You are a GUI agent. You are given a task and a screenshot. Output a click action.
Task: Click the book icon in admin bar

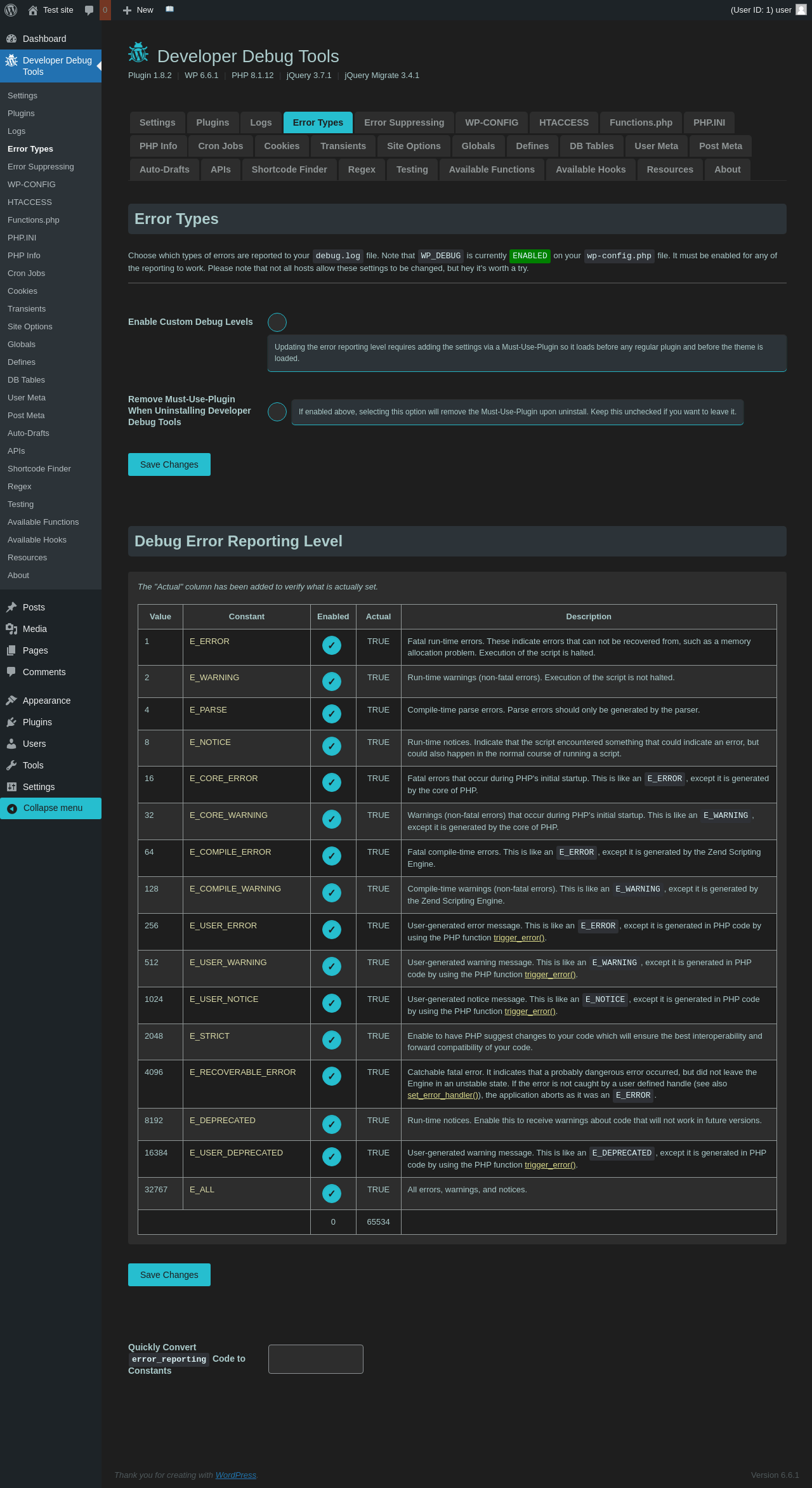[x=169, y=10]
